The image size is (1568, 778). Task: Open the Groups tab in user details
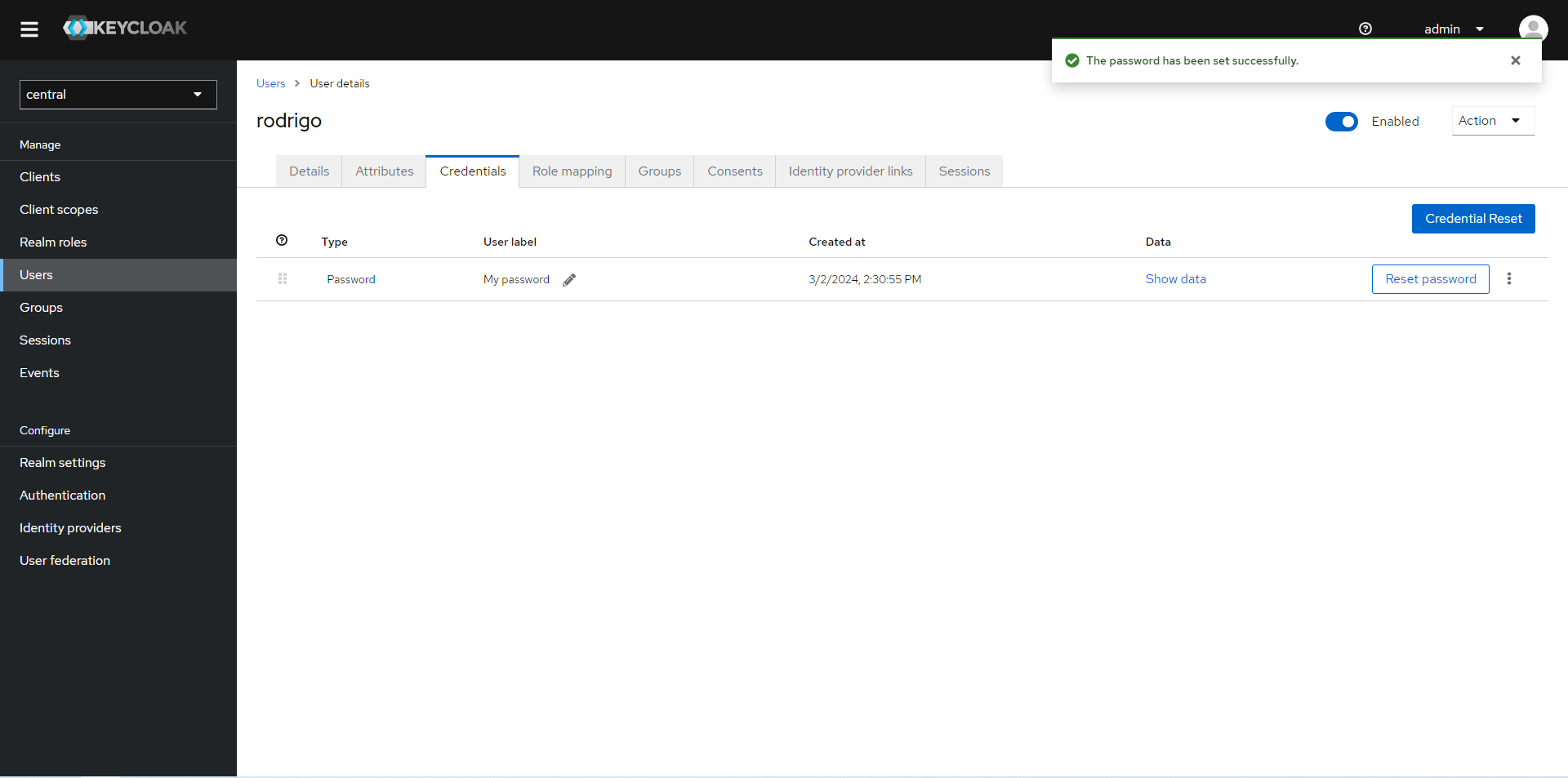click(659, 171)
